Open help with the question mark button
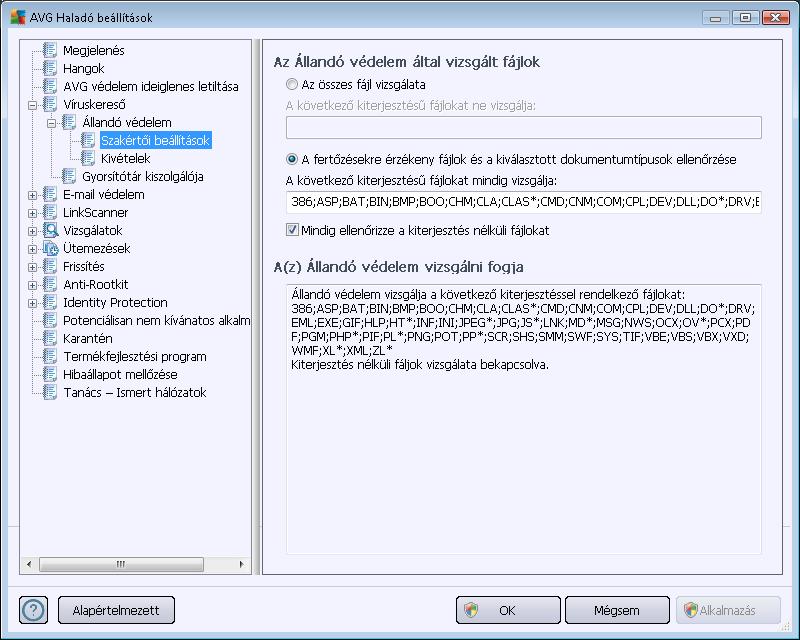800x640 pixels. pos(34,610)
